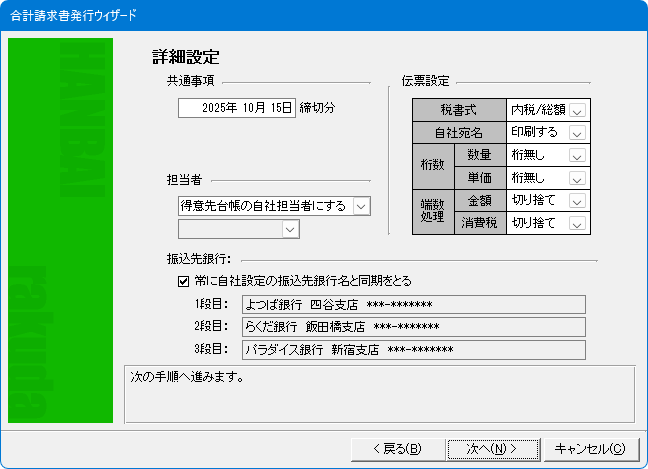Click the 2段目 らくだ銀行 field

[x=413, y=327]
